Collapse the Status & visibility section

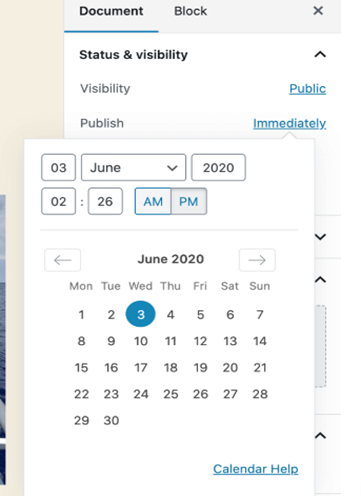click(320, 54)
